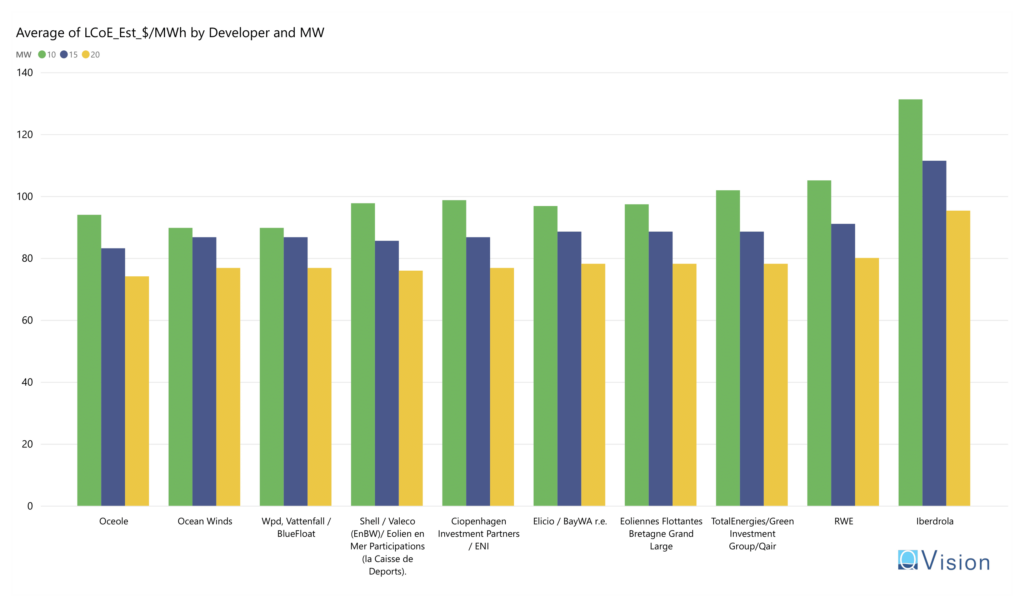Click the yellow 20 MW legend dot

click(x=86, y=55)
